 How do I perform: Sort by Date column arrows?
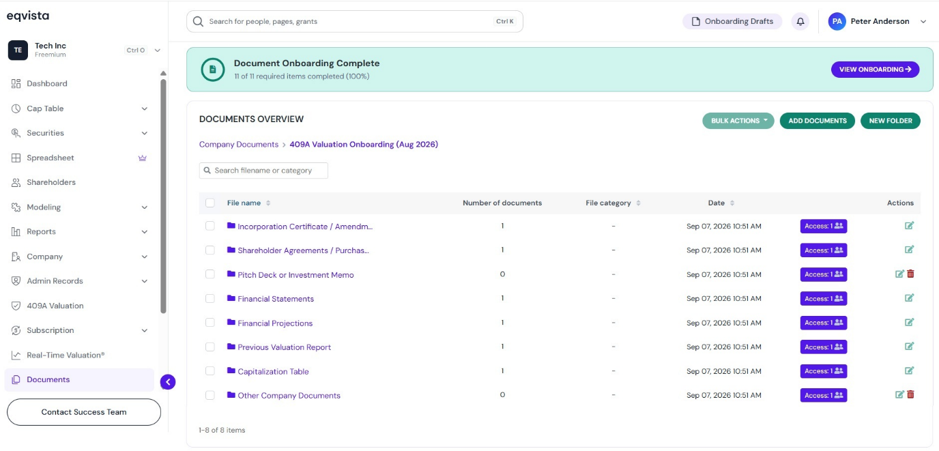[x=732, y=203]
